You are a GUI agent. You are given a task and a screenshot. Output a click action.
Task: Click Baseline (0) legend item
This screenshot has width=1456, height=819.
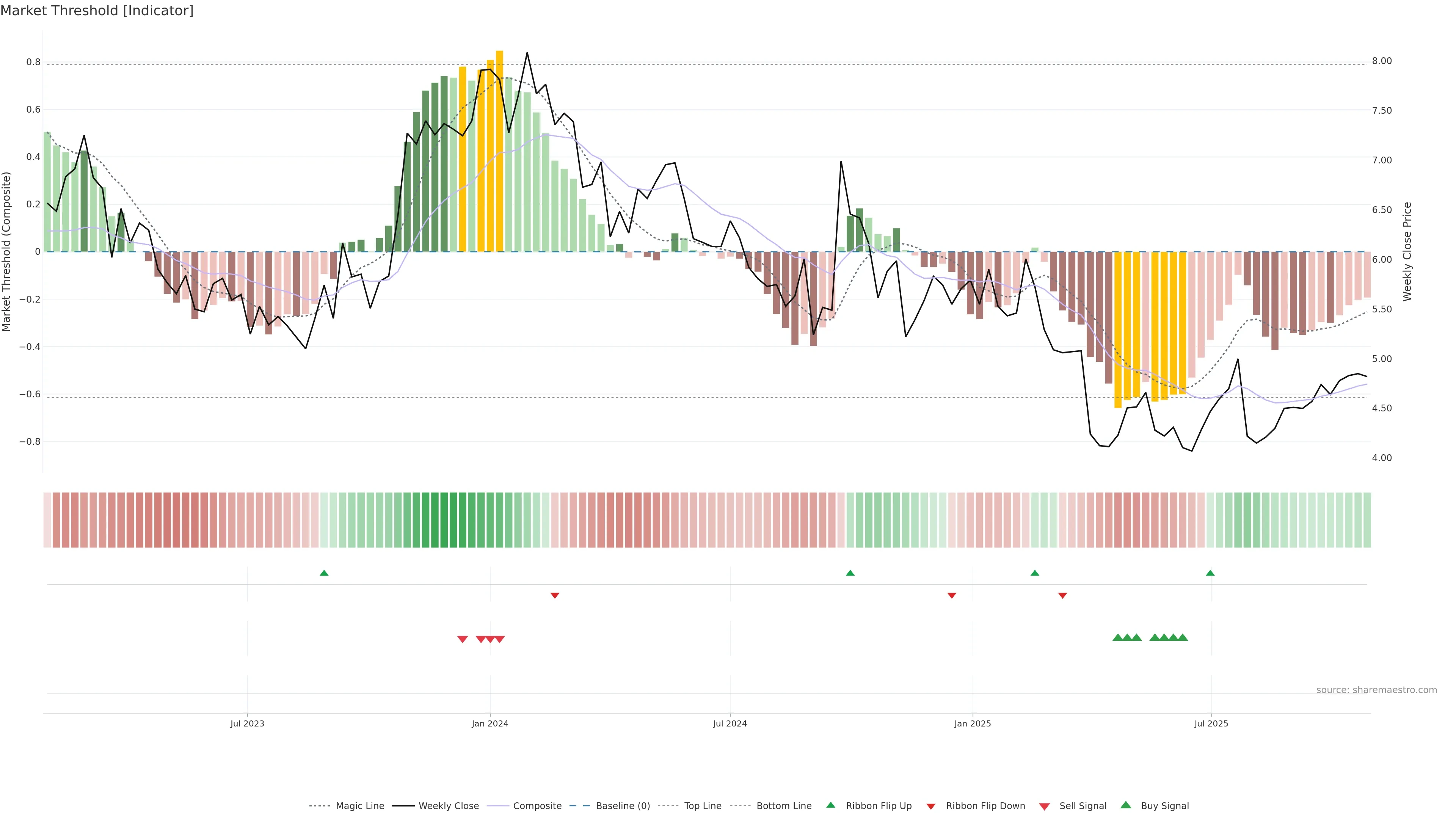click(622, 806)
